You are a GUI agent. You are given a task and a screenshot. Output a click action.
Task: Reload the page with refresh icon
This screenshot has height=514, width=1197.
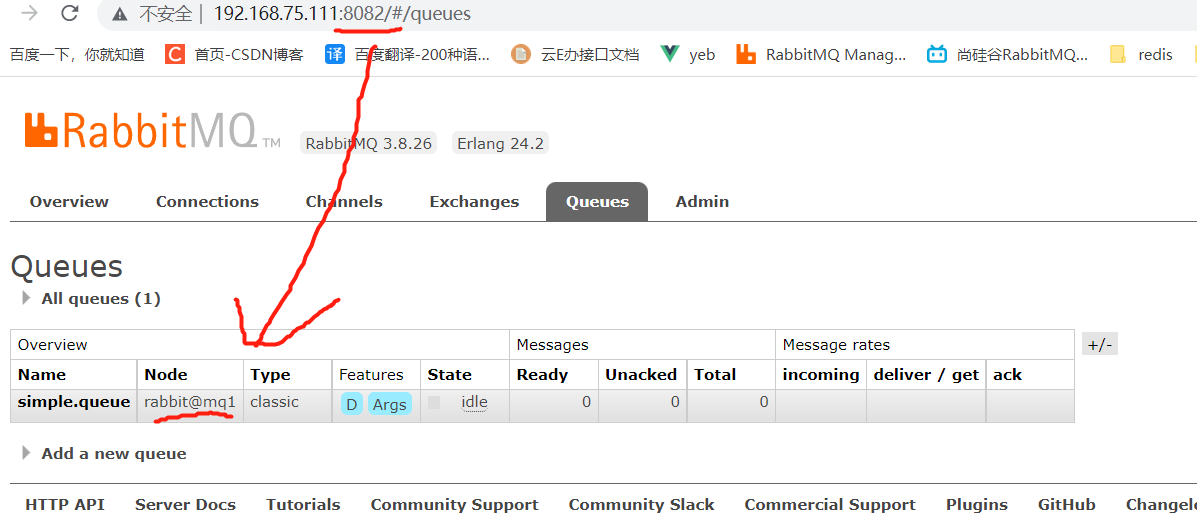click(x=69, y=13)
